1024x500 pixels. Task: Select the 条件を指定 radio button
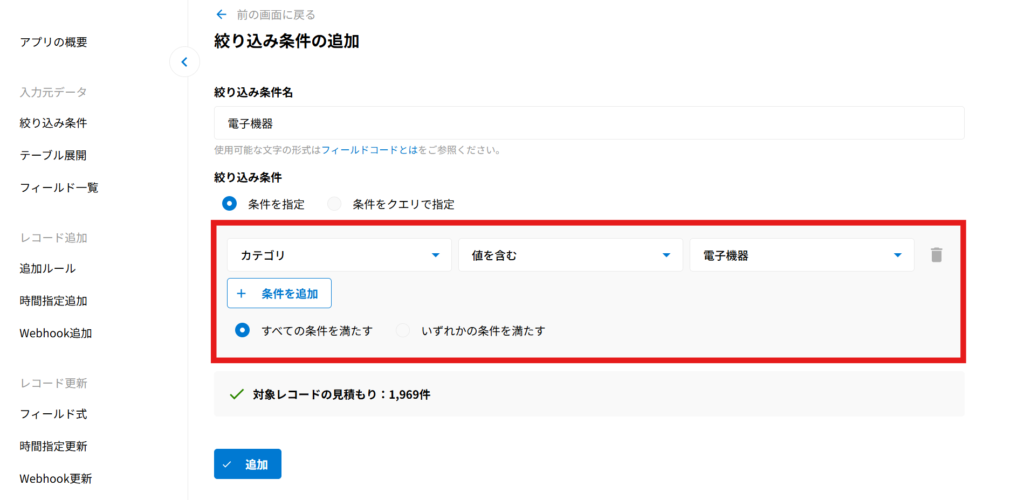point(230,204)
